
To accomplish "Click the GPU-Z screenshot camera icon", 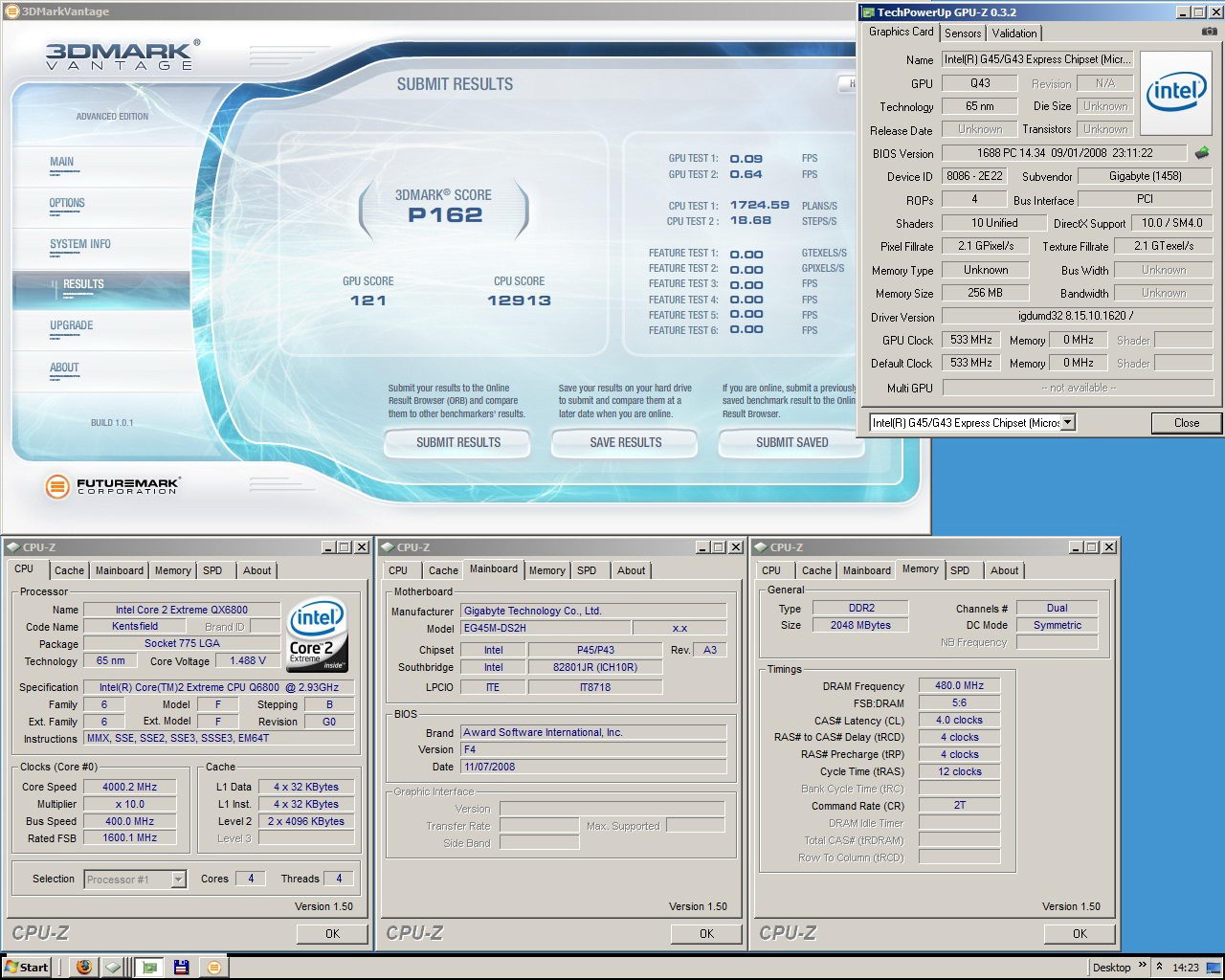I will (1209, 32).
